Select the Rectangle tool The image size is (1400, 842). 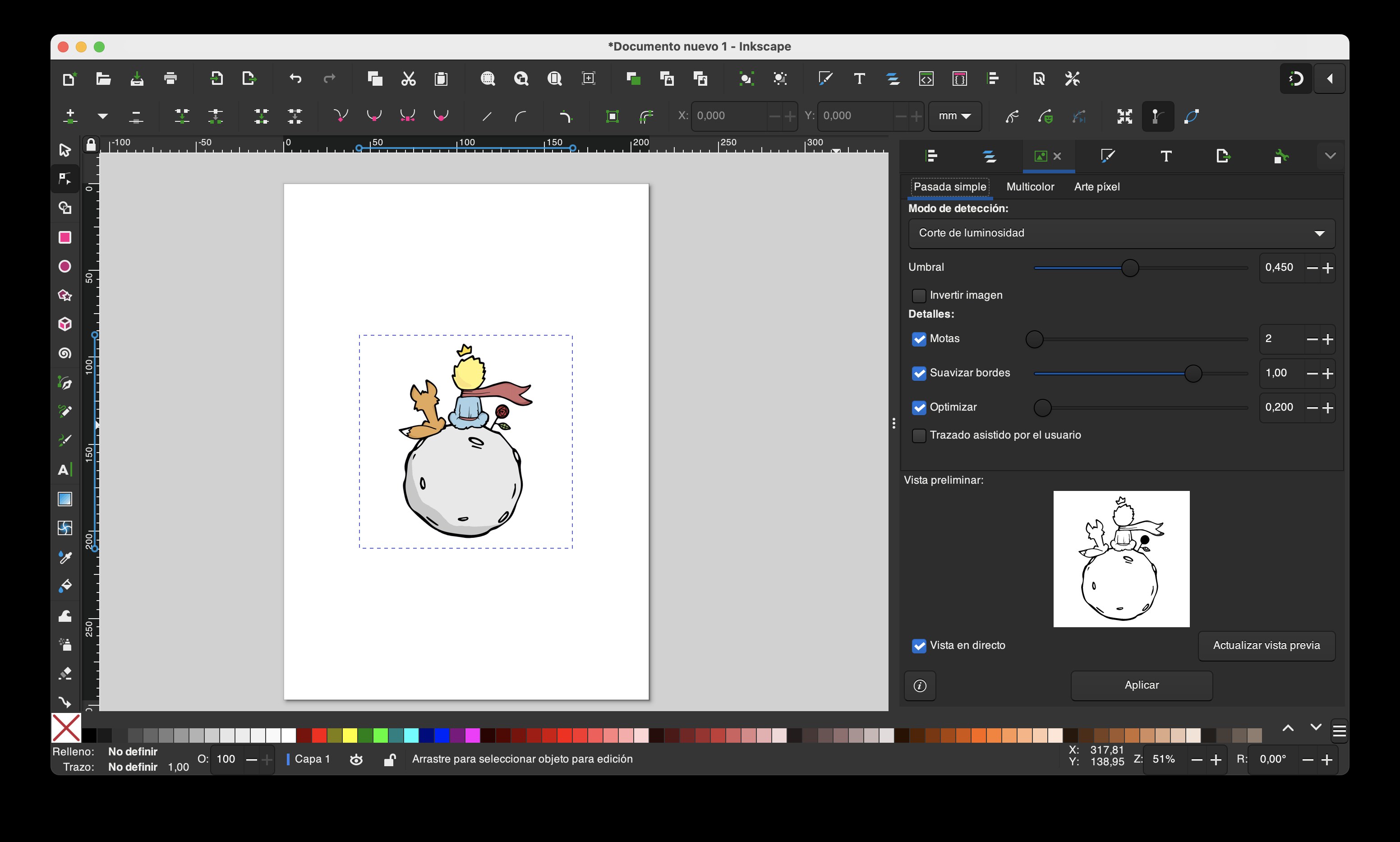click(64, 237)
